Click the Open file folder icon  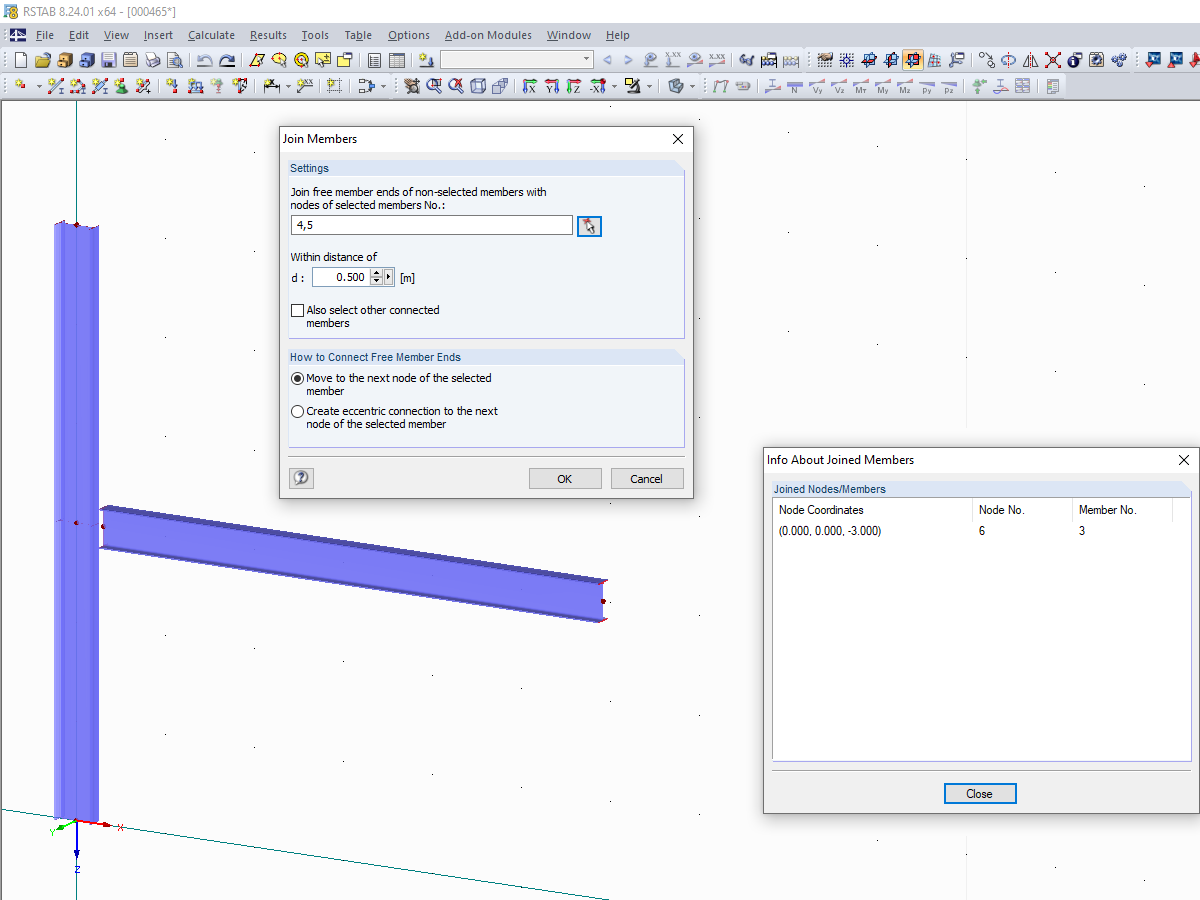(x=43, y=60)
